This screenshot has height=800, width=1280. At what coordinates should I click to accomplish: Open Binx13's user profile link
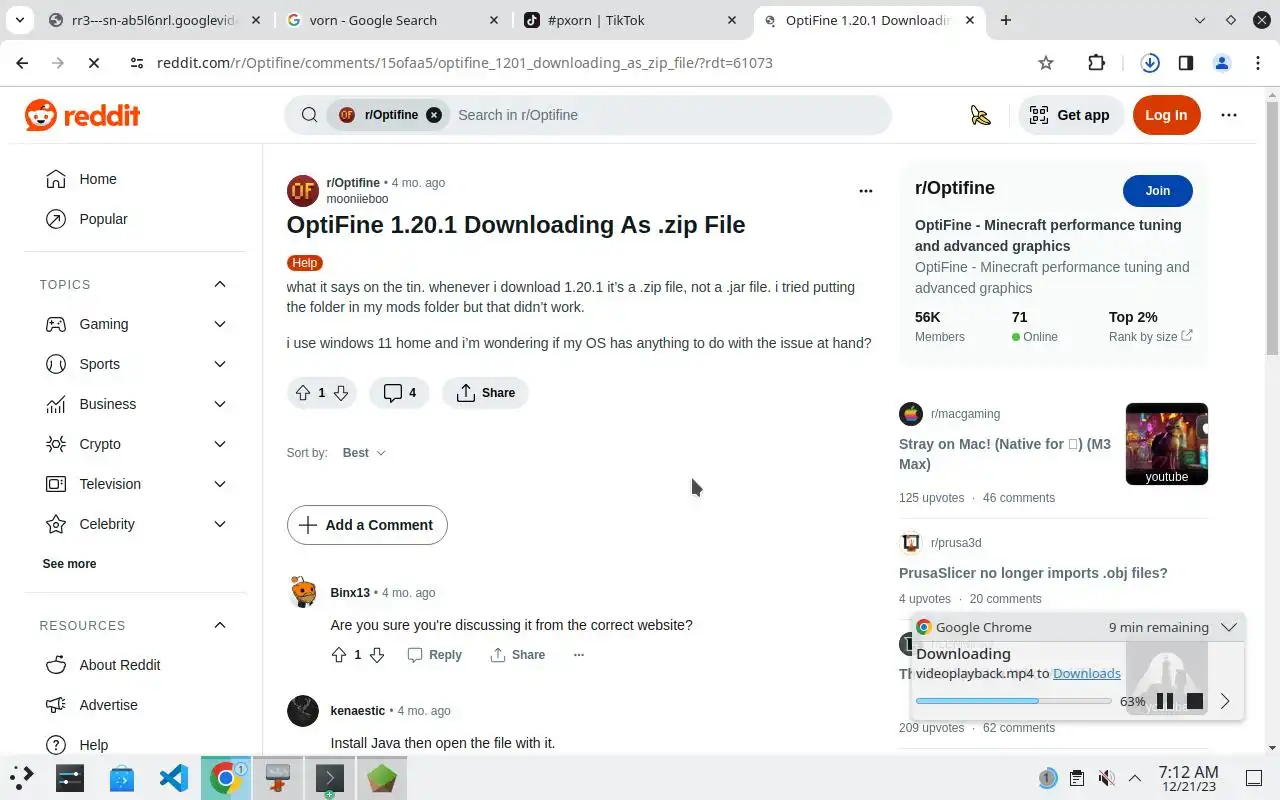pos(350,593)
